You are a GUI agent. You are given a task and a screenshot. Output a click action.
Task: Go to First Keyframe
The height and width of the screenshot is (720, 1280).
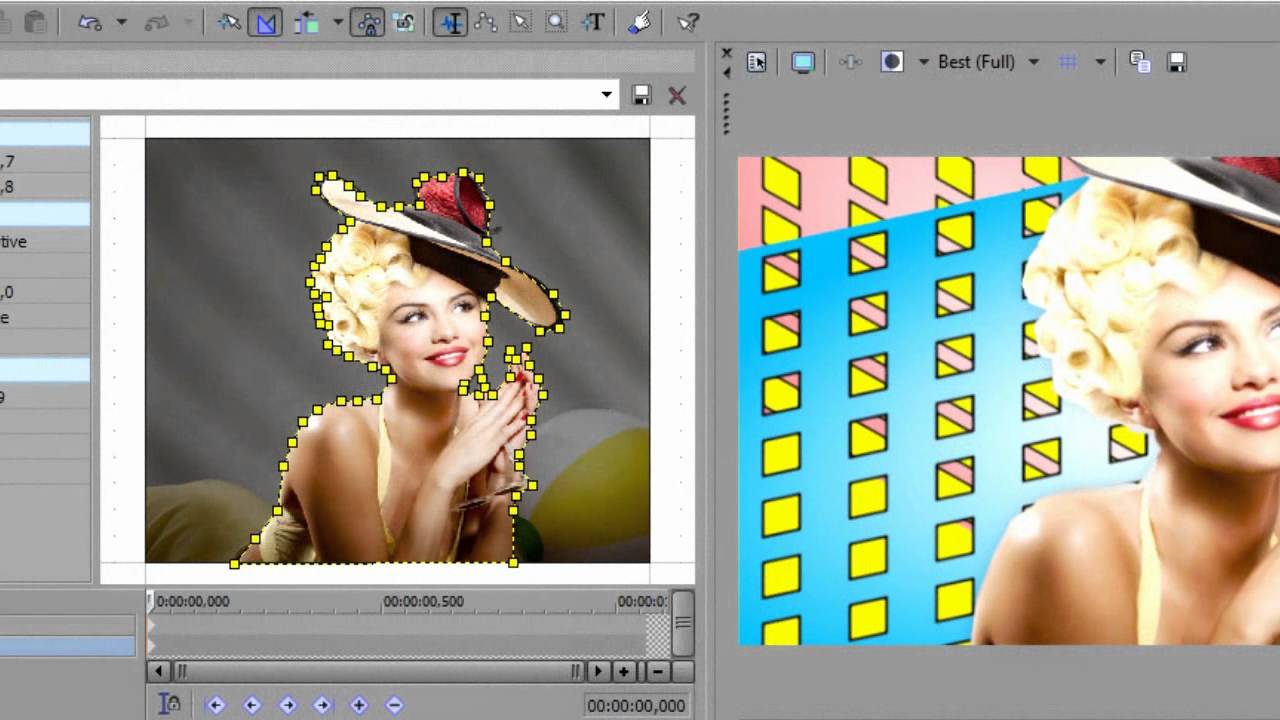point(215,705)
